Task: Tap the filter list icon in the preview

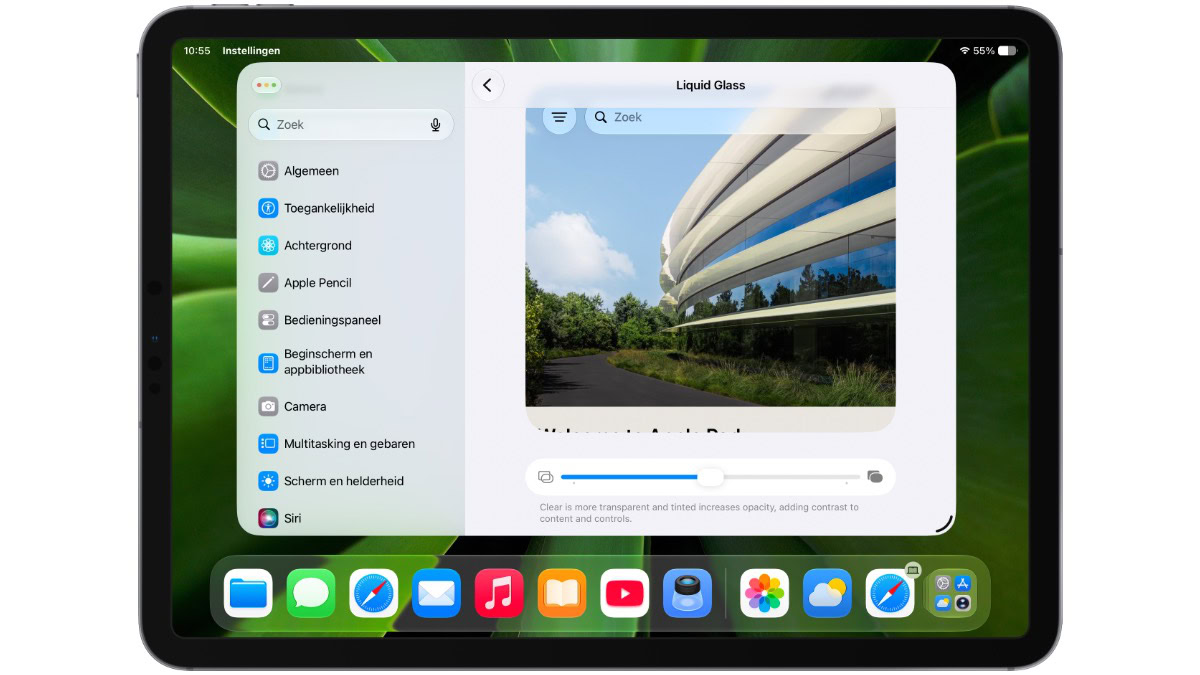Action: tap(559, 117)
